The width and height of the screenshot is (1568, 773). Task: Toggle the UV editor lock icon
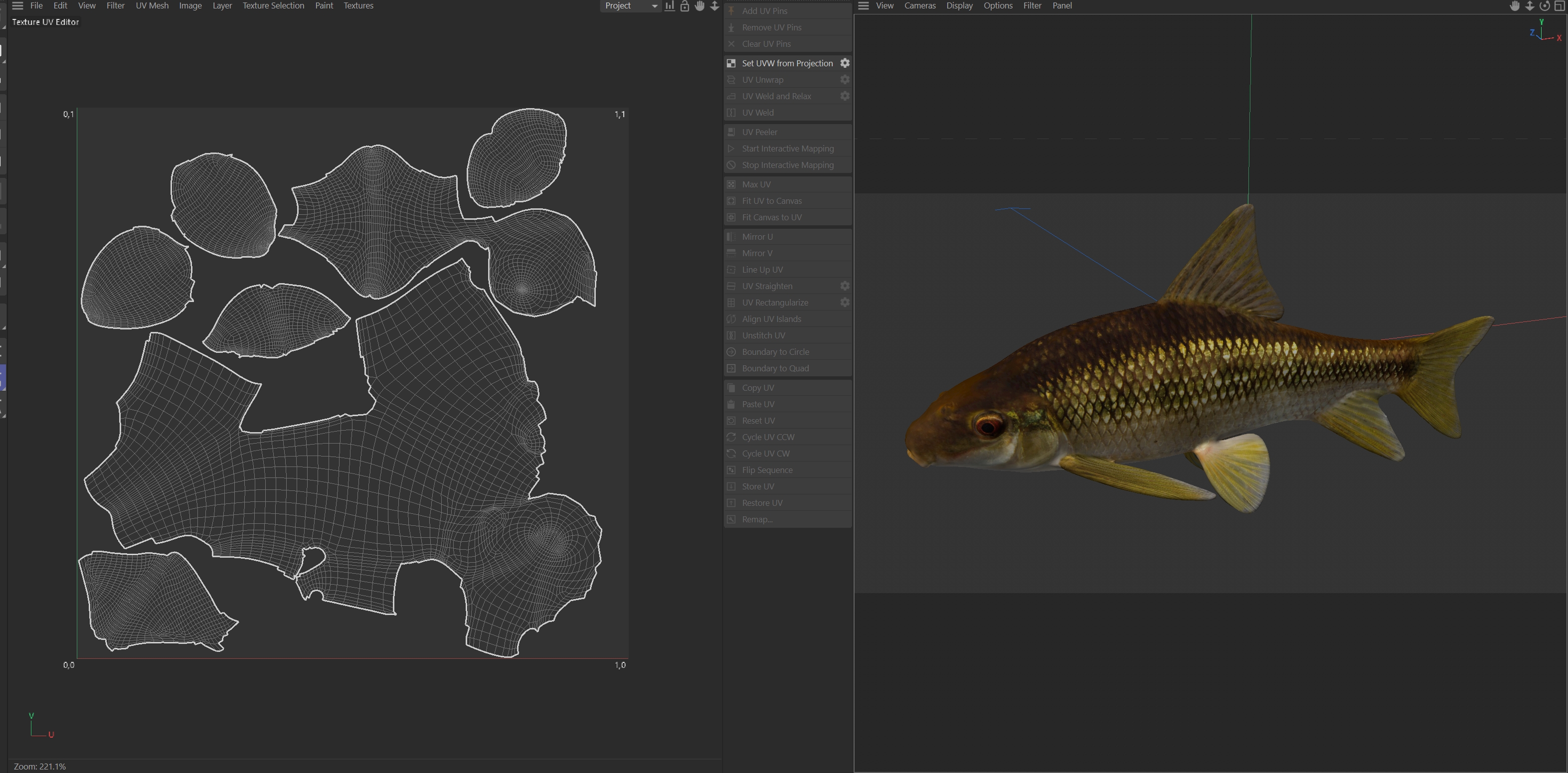coord(685,5)
